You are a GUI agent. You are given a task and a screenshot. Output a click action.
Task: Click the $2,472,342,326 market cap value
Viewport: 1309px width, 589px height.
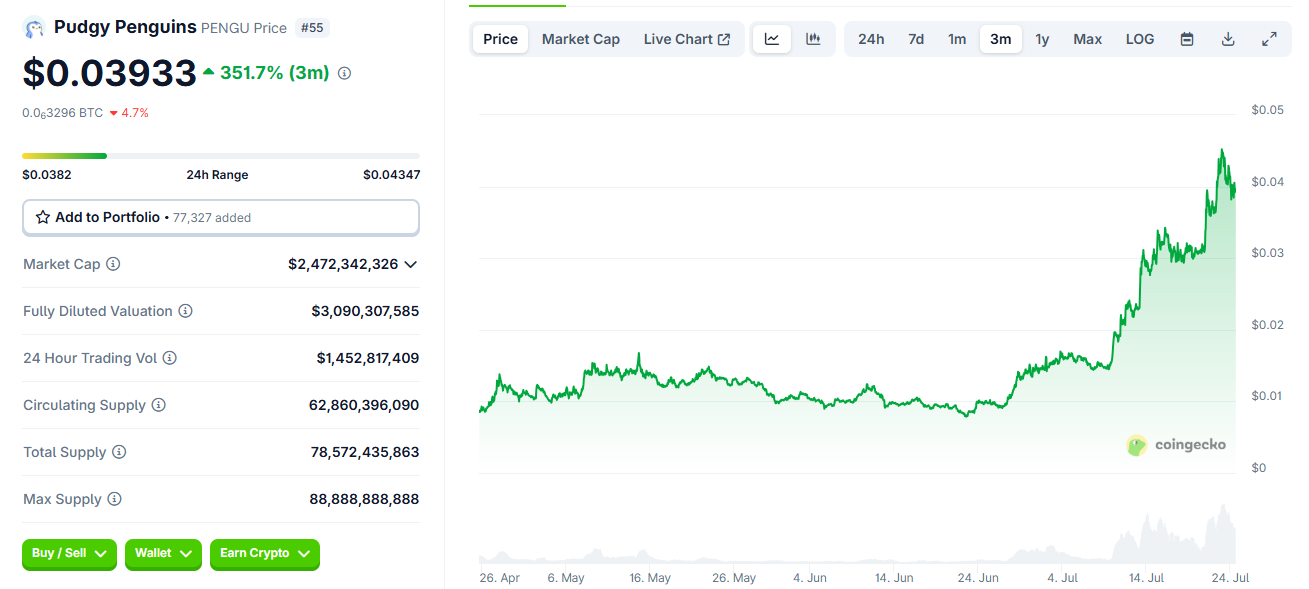point(343,264)
